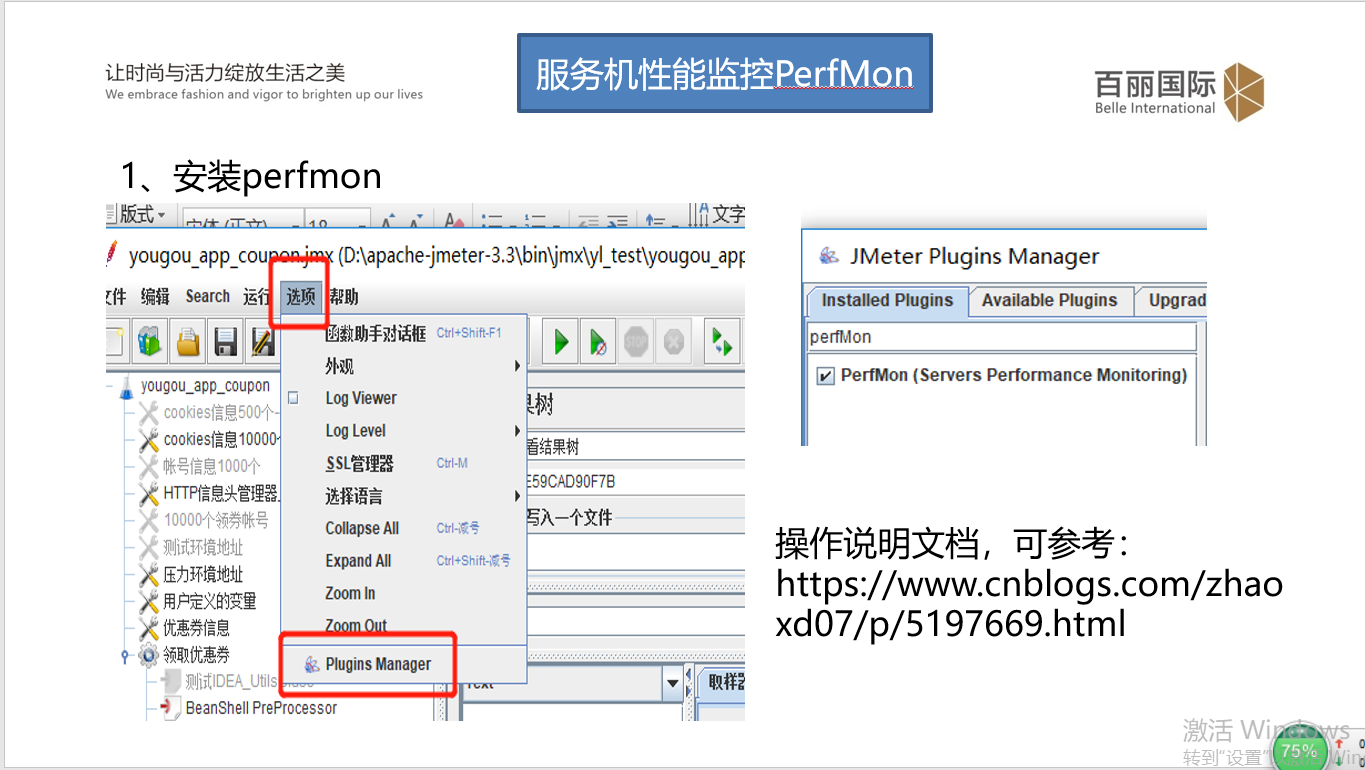
Task: Click the 选项 menu
Action: [301, 296]
